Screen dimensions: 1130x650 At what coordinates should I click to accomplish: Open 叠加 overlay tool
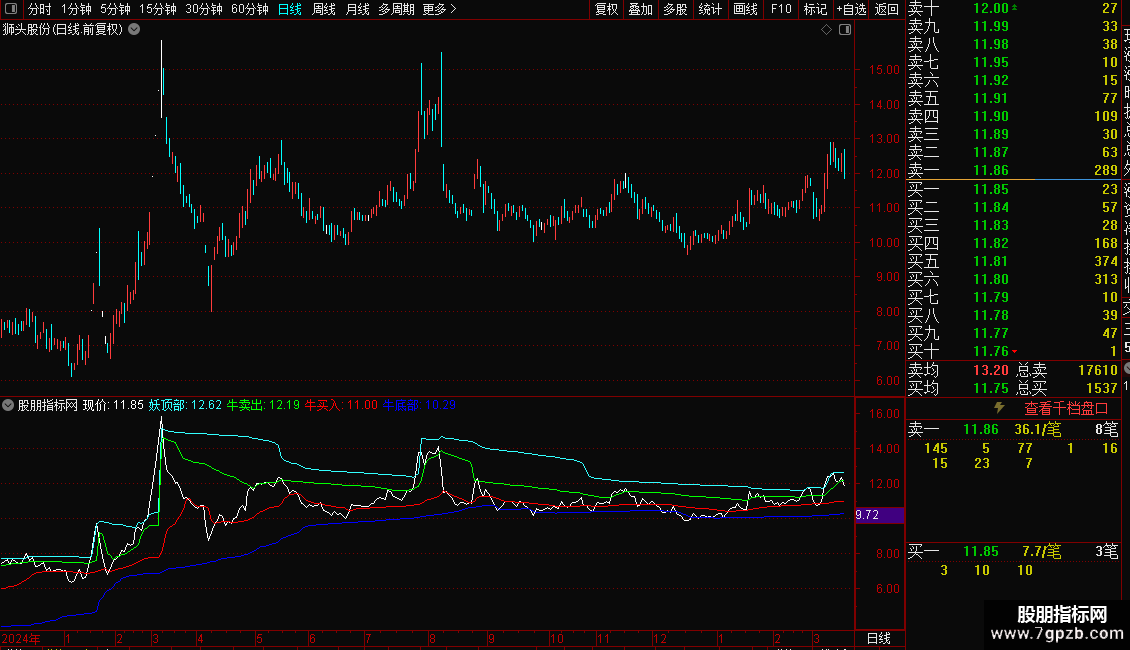640,9
